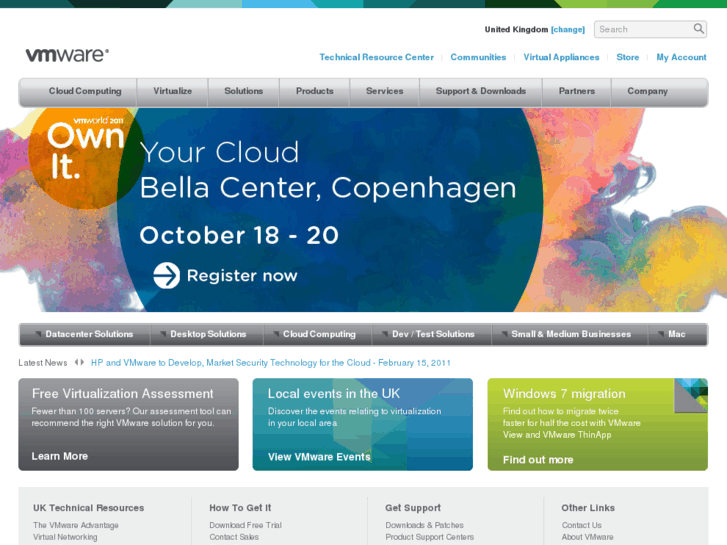The width and height of the screenshot is (727, 545).
Task: Visit the Store link
Action: 627,57
